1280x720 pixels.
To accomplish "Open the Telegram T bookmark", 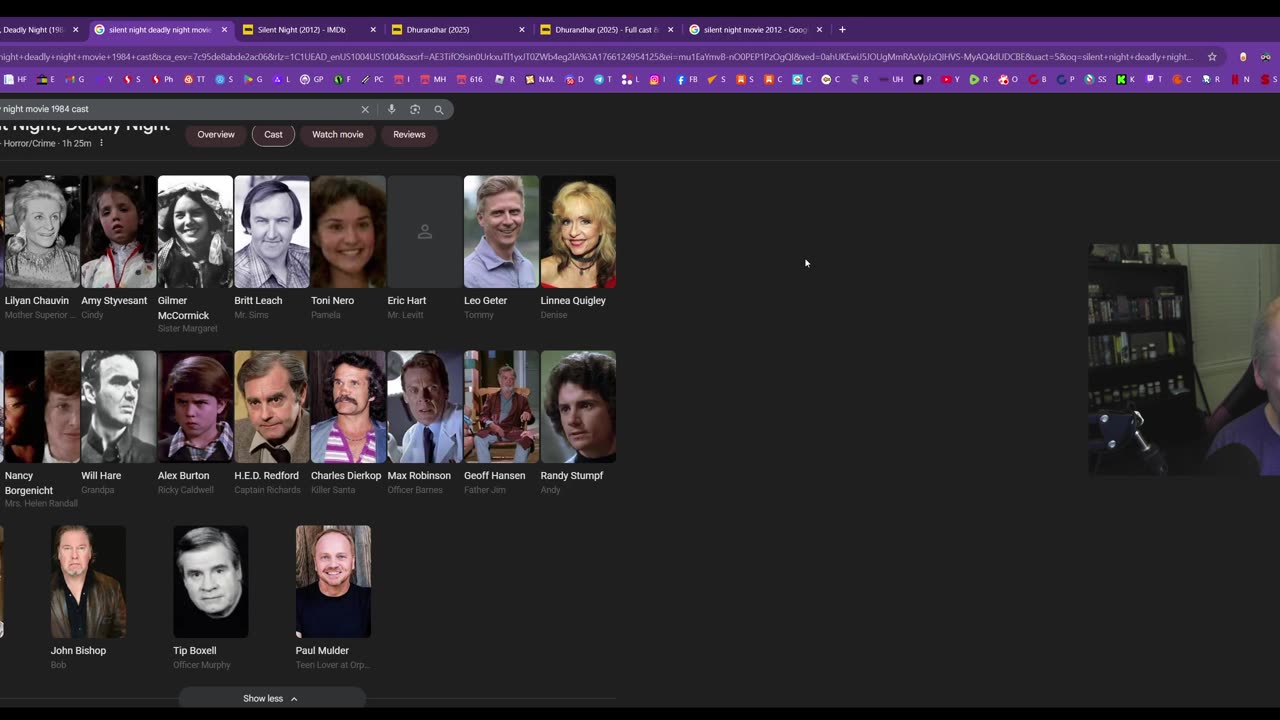I will pyautogui.click(x=604, y=79).
